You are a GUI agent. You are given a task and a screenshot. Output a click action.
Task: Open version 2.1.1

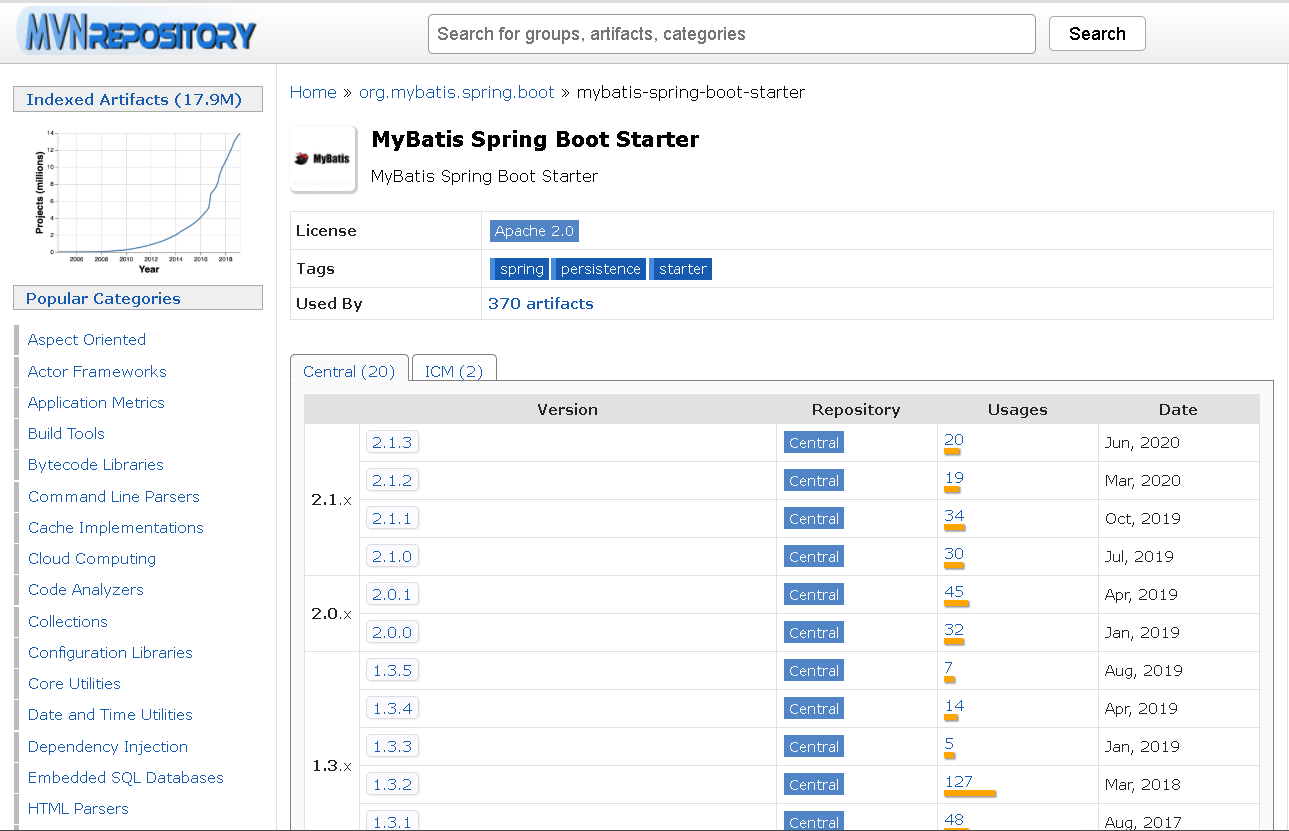[x=392, y=518]
